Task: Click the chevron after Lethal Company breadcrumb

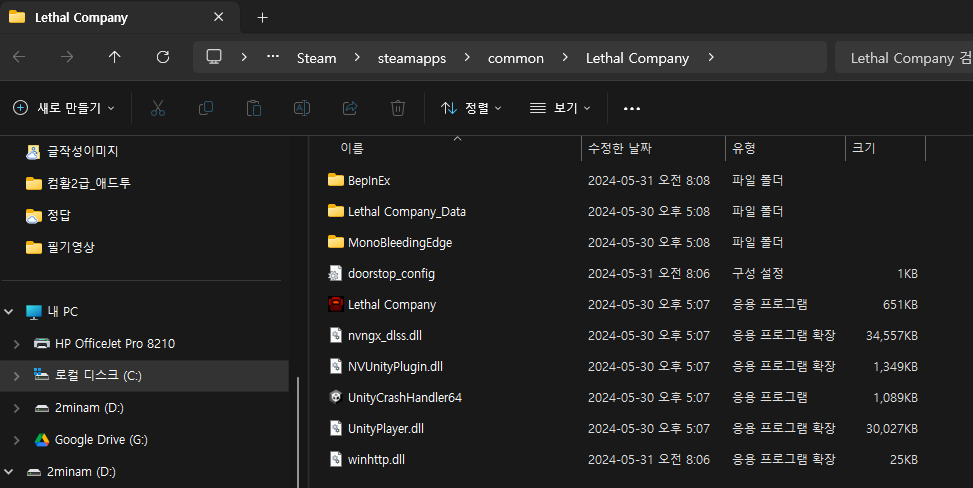Action: tap(711, 57)
